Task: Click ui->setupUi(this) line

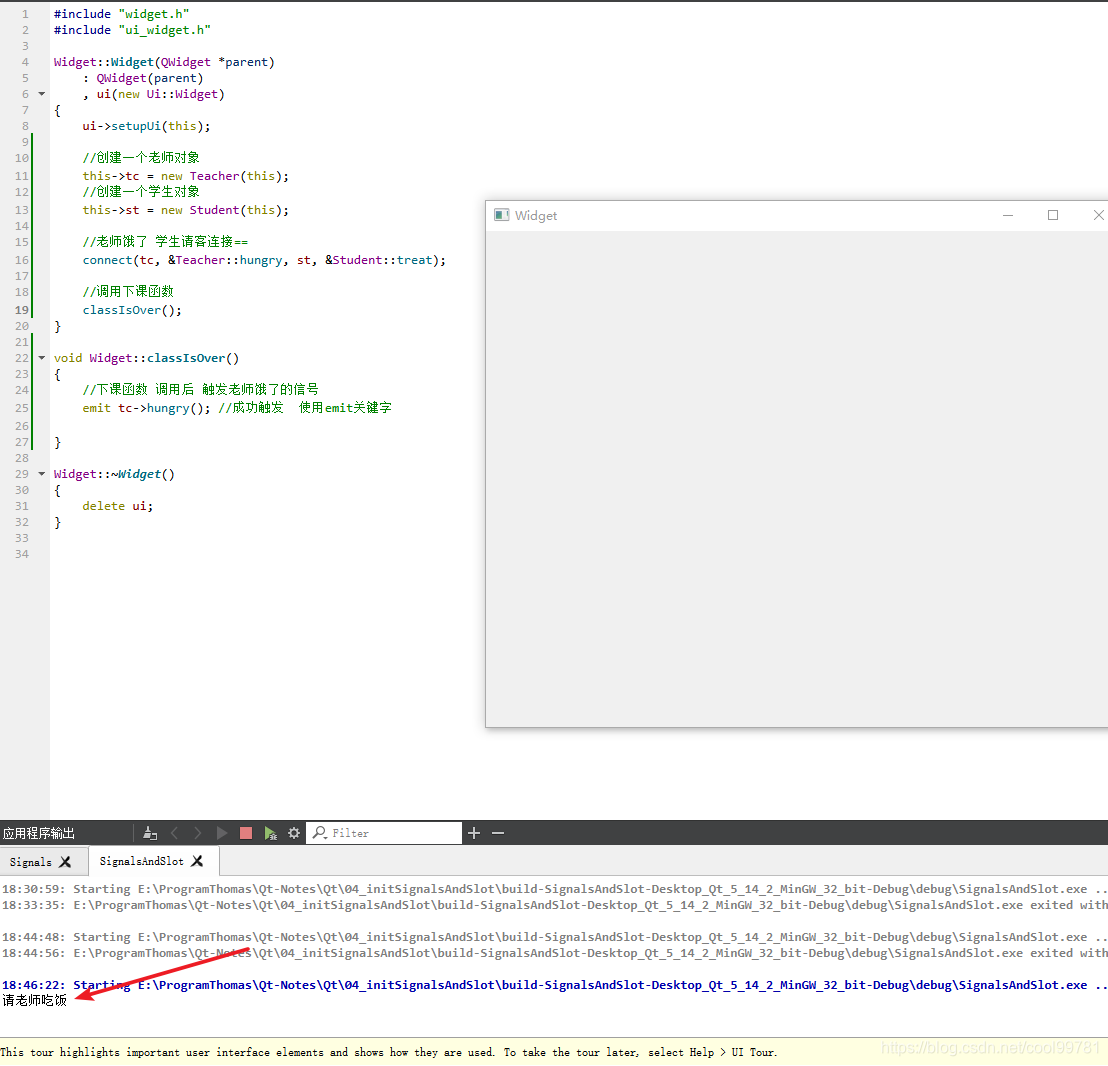Action: coord(146,126)
